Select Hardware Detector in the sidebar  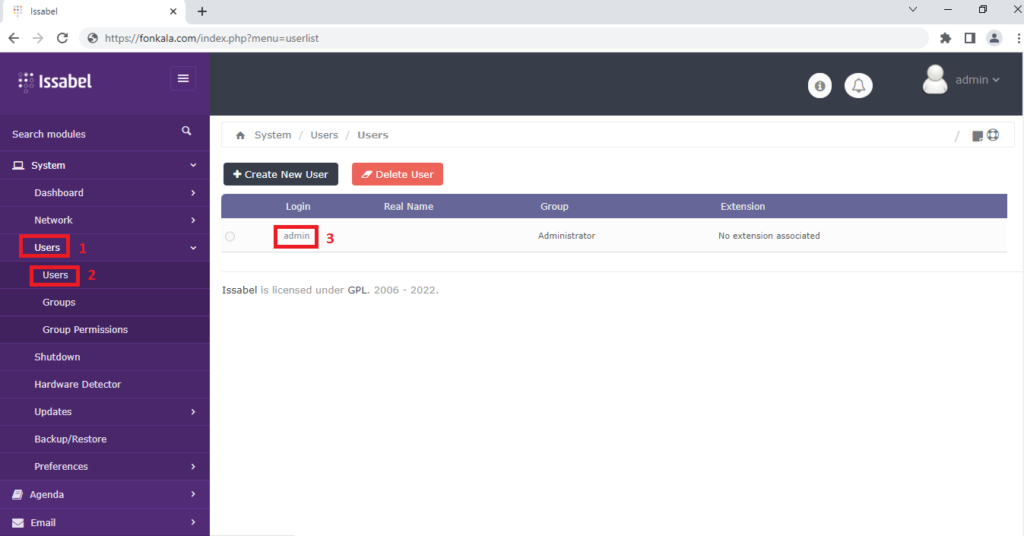point(77,384)
